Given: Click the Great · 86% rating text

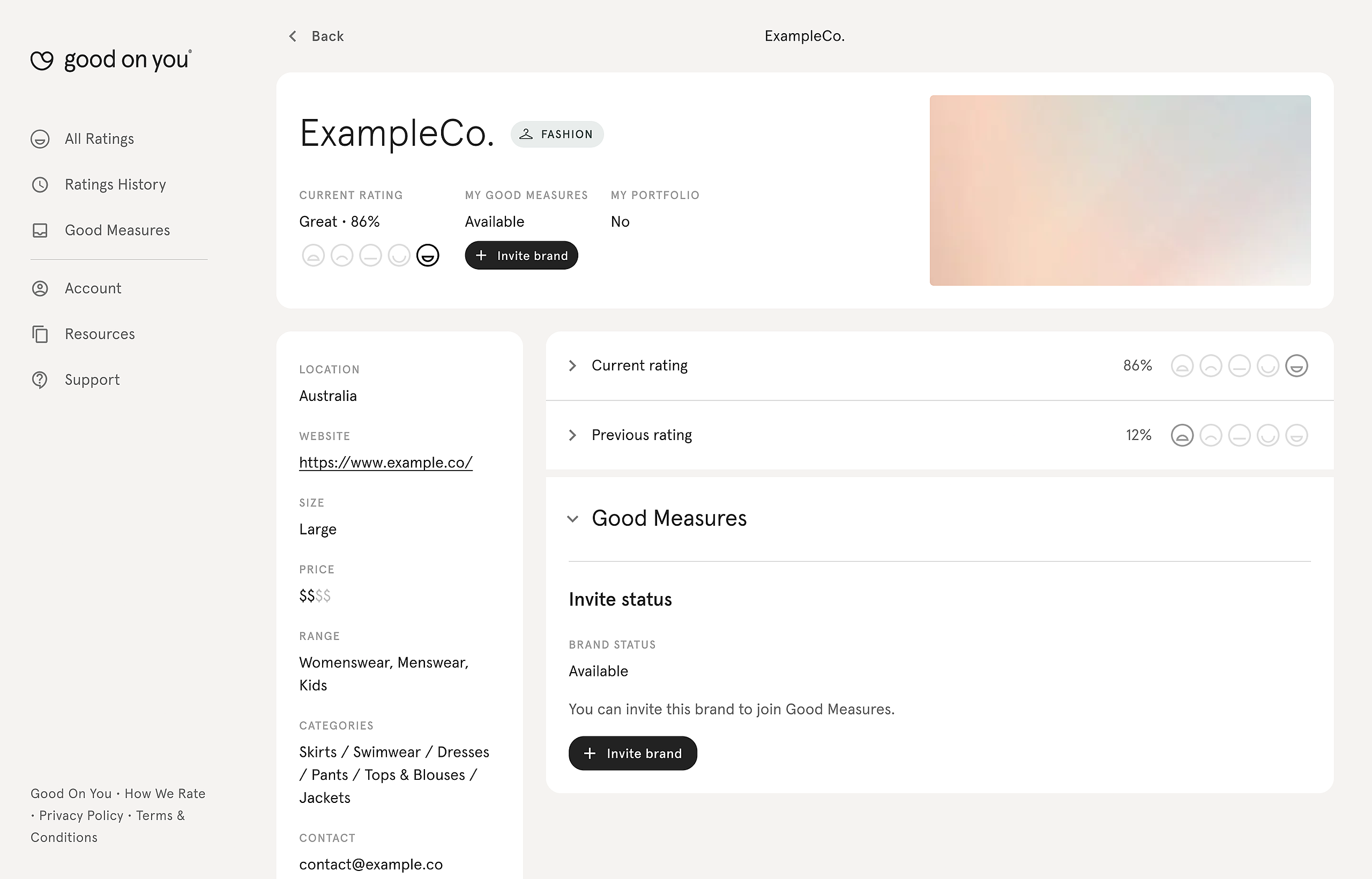Looking at the screenshot, I should click(x=340, y=221).
